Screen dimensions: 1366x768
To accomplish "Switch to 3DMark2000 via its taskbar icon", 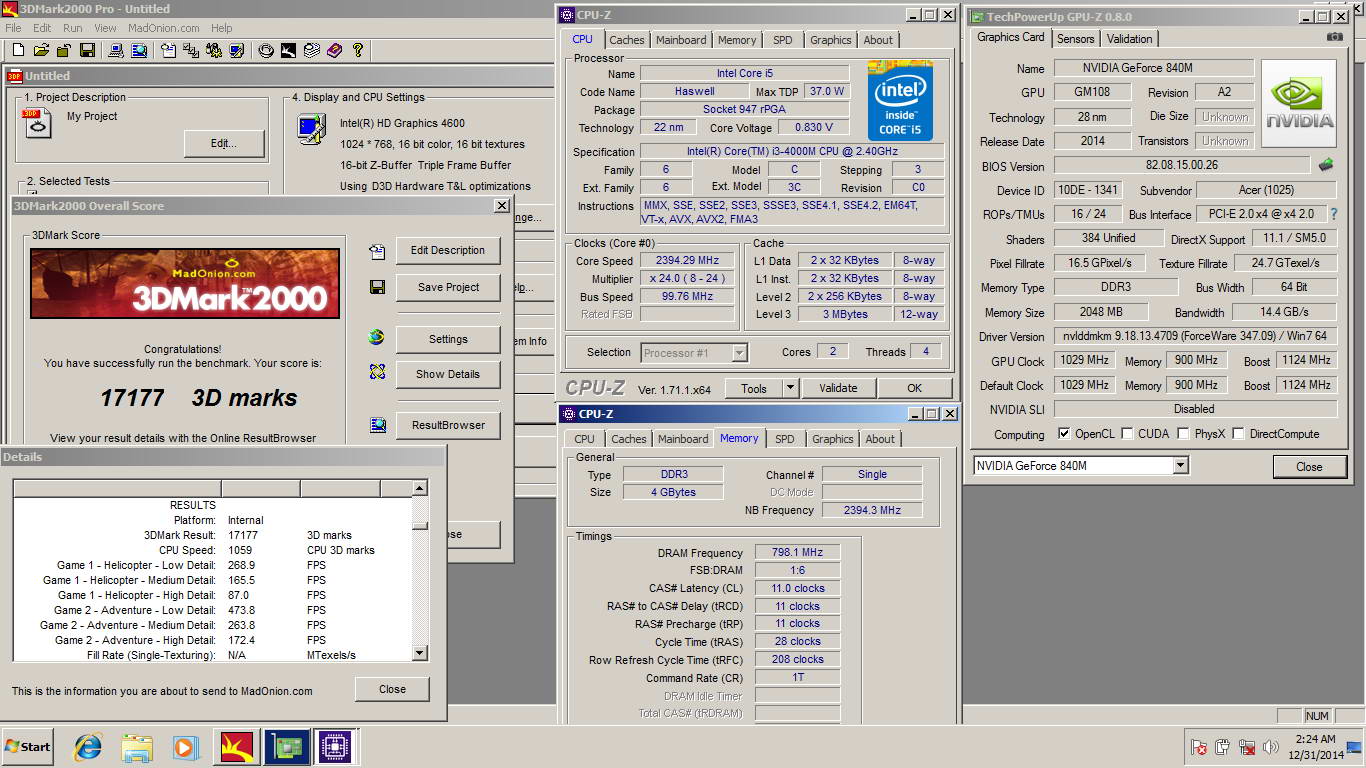I will point(238,747).
